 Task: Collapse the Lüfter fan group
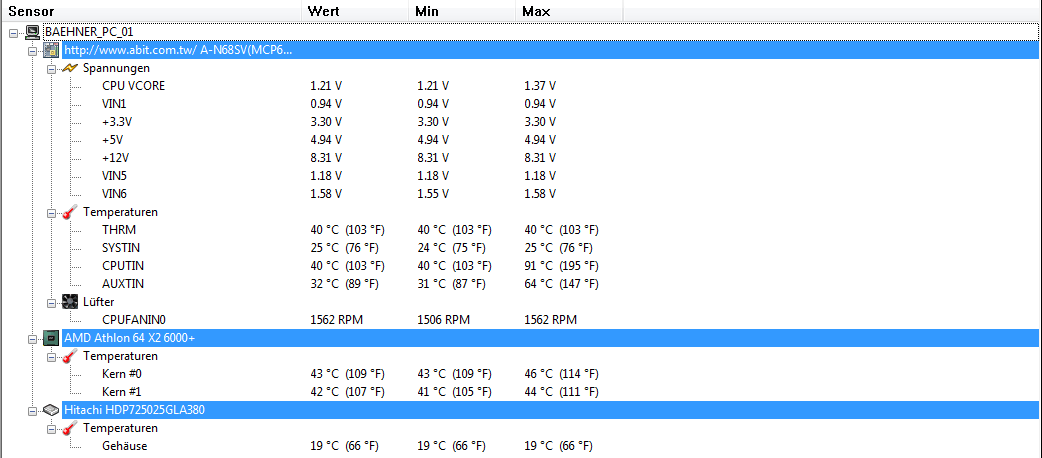click(51, 302)
